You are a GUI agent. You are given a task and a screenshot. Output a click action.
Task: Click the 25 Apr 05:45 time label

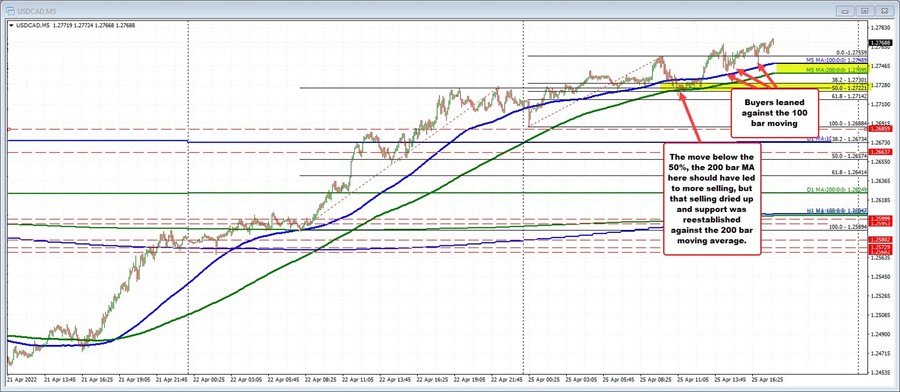(x=620, y=380)
